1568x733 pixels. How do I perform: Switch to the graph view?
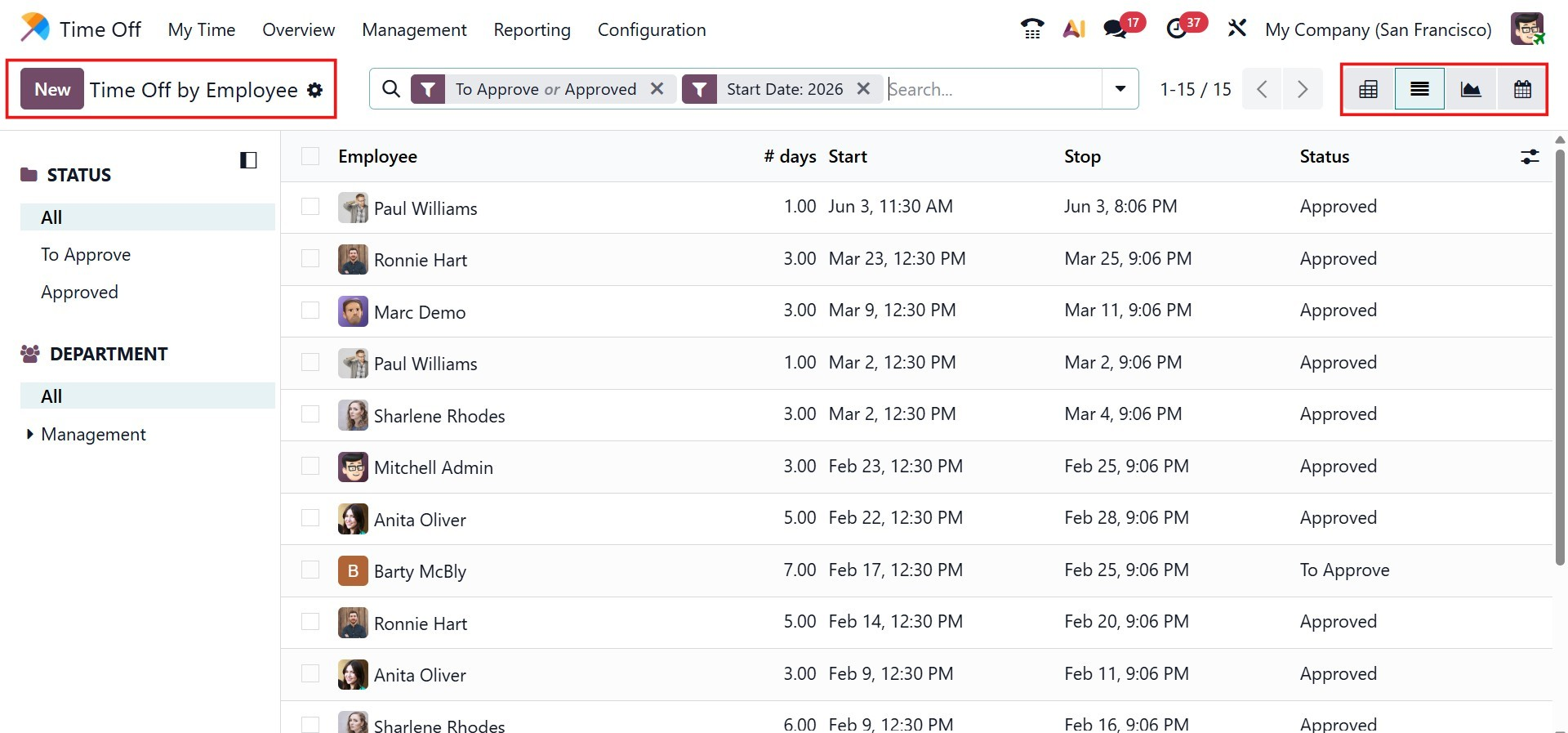click(1471, 89)
